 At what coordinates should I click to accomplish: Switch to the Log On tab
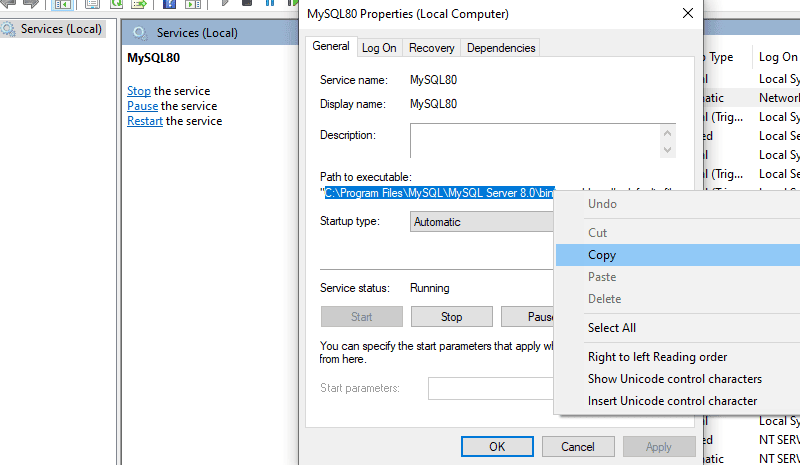pos(379,47)
